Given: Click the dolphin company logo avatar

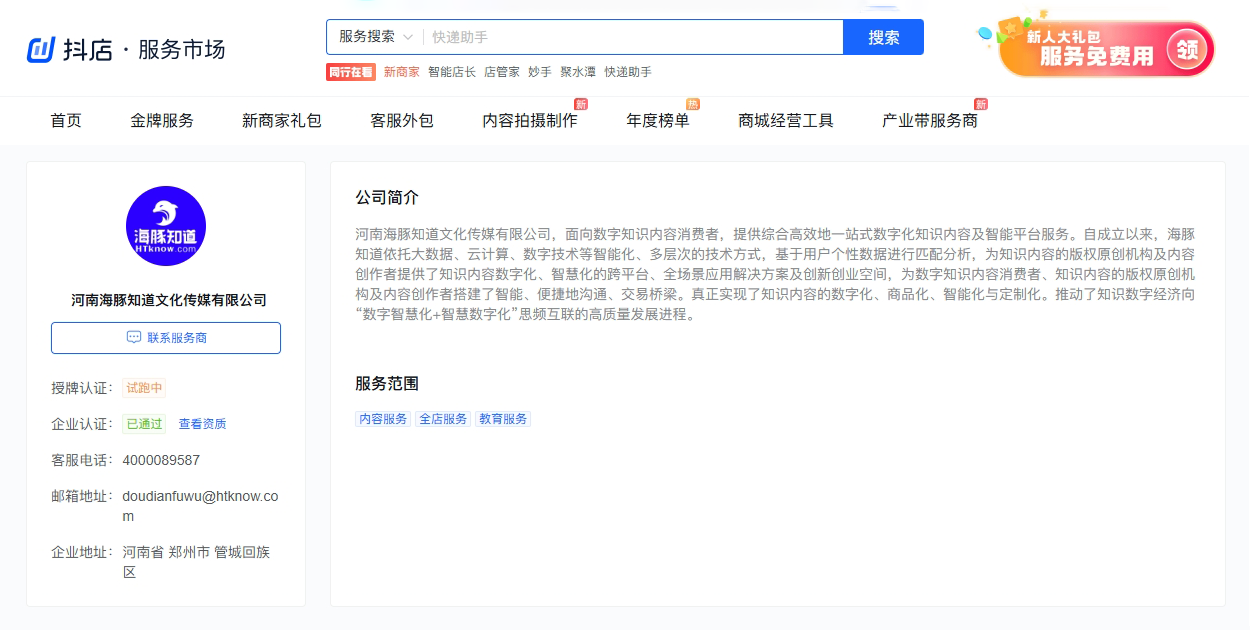Looking at the screenshot, I should 166,226.
